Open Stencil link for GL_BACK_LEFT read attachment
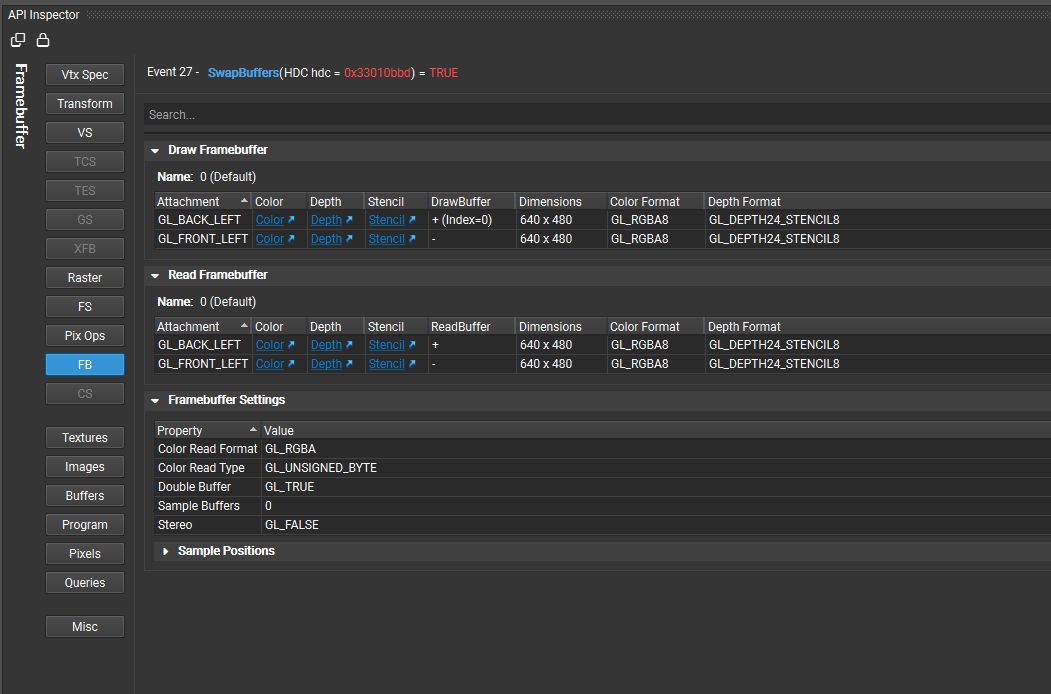This screenshot has height=694, width=1051. [x=387, y=344]
